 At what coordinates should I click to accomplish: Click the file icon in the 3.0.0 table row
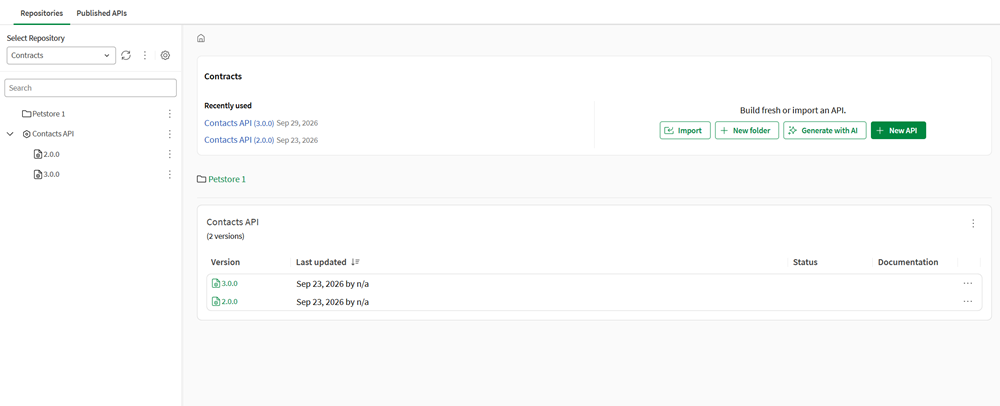(216, 284)
